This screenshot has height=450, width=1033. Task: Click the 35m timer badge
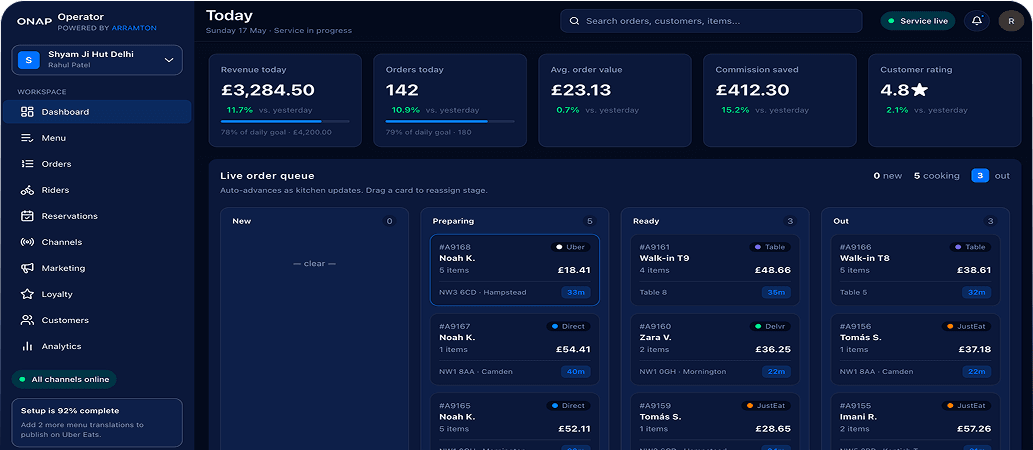point(776,293)
